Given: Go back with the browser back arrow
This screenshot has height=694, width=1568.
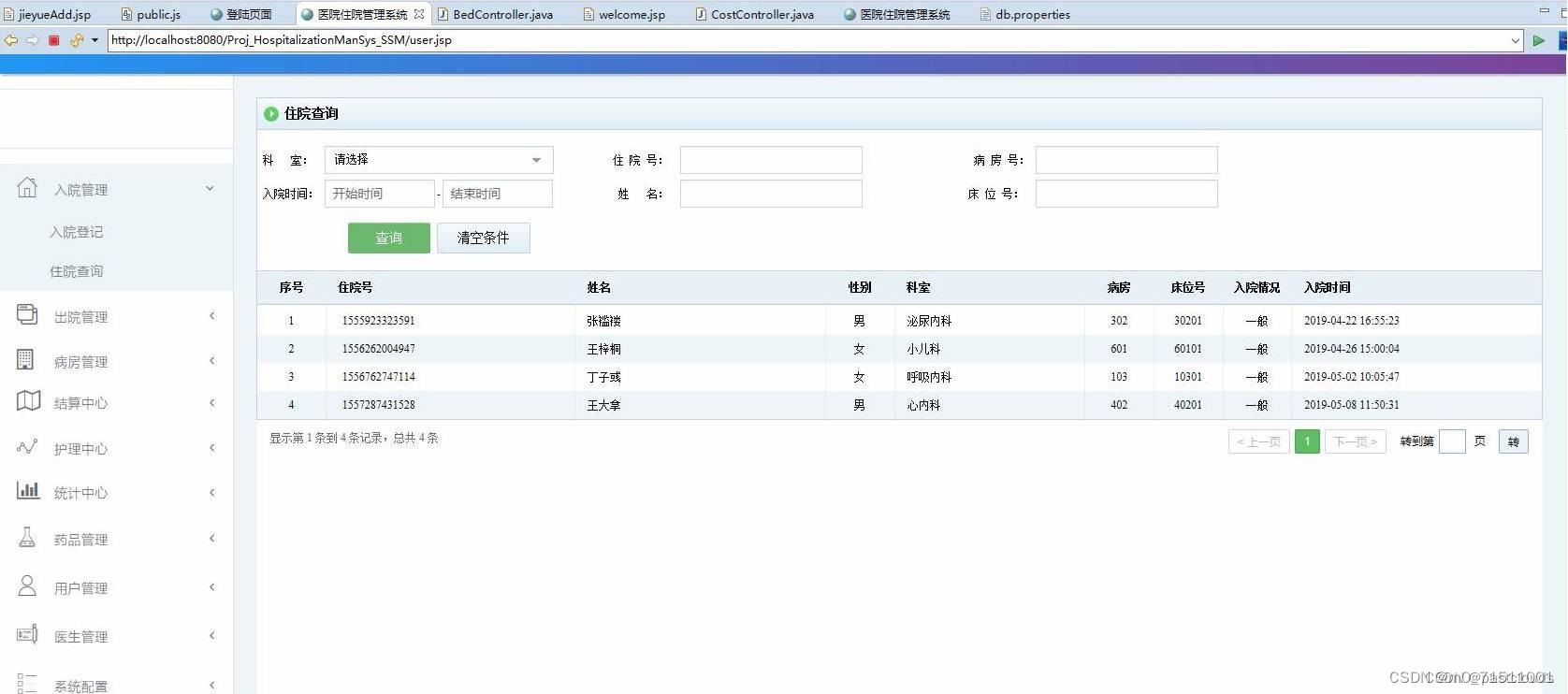Looking at the screenshot, I should pyautogui.click(x=11, y=40).
